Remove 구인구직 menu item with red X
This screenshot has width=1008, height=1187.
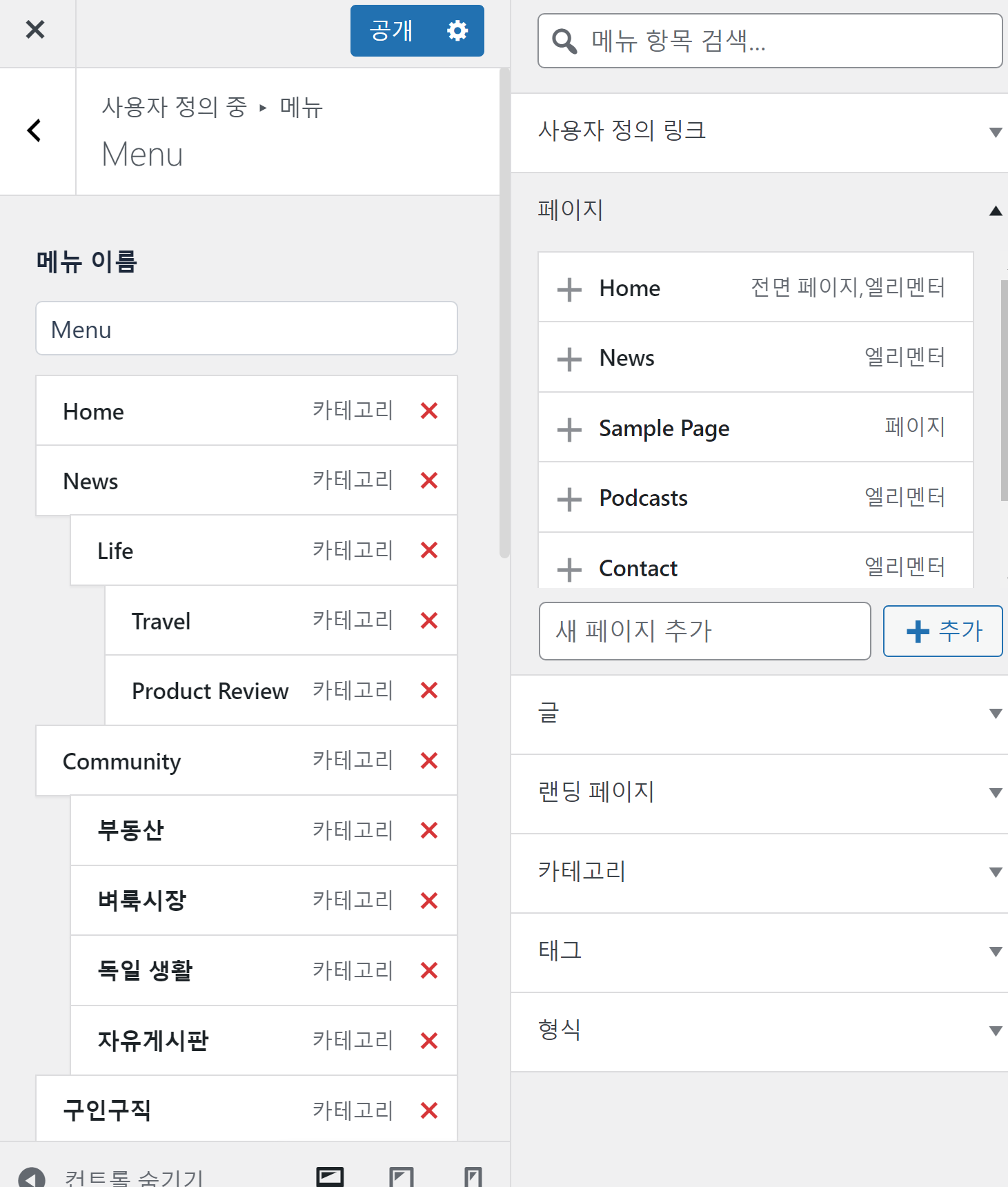point(429,1110)
